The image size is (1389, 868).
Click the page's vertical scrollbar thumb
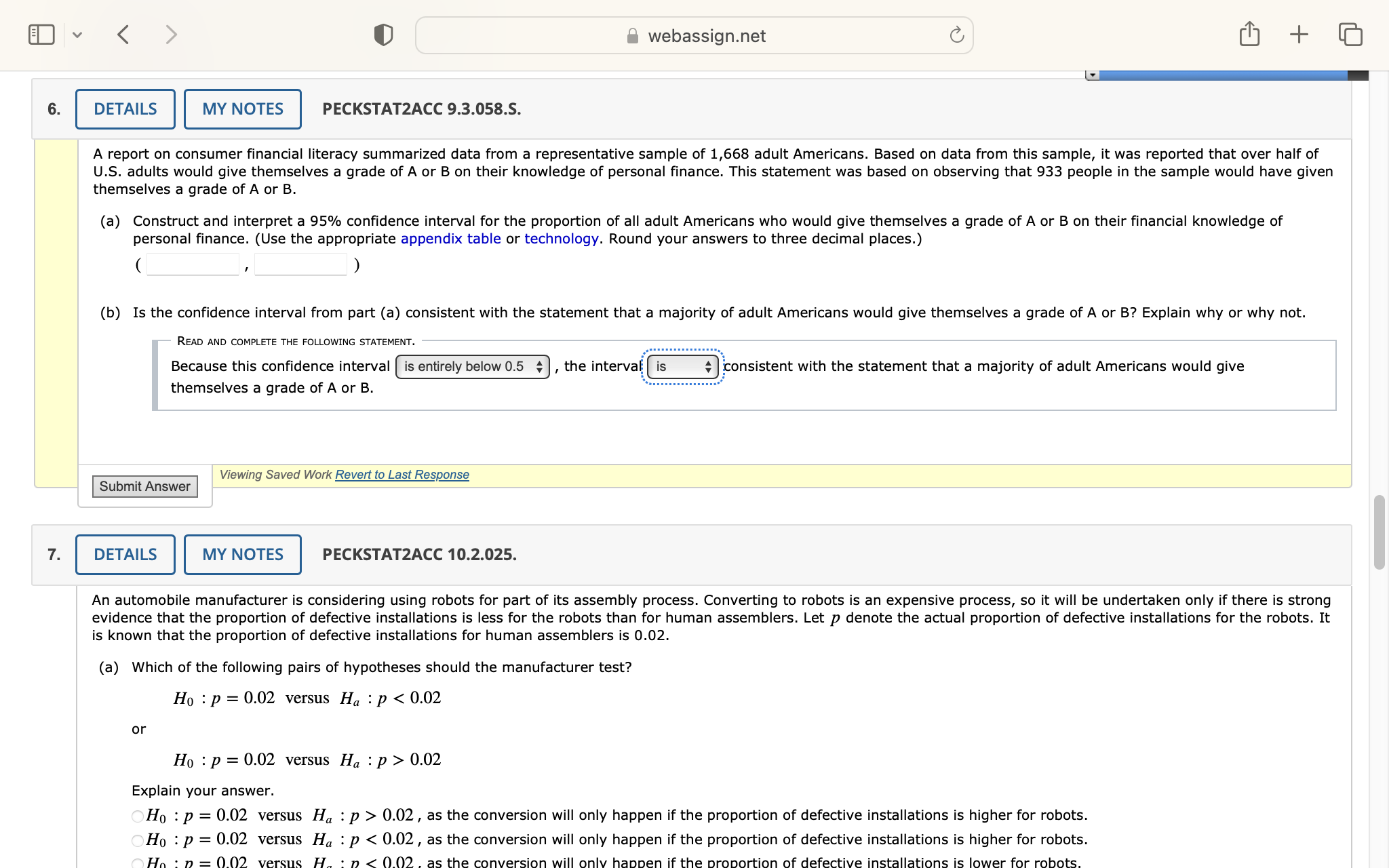[1379, 532]
